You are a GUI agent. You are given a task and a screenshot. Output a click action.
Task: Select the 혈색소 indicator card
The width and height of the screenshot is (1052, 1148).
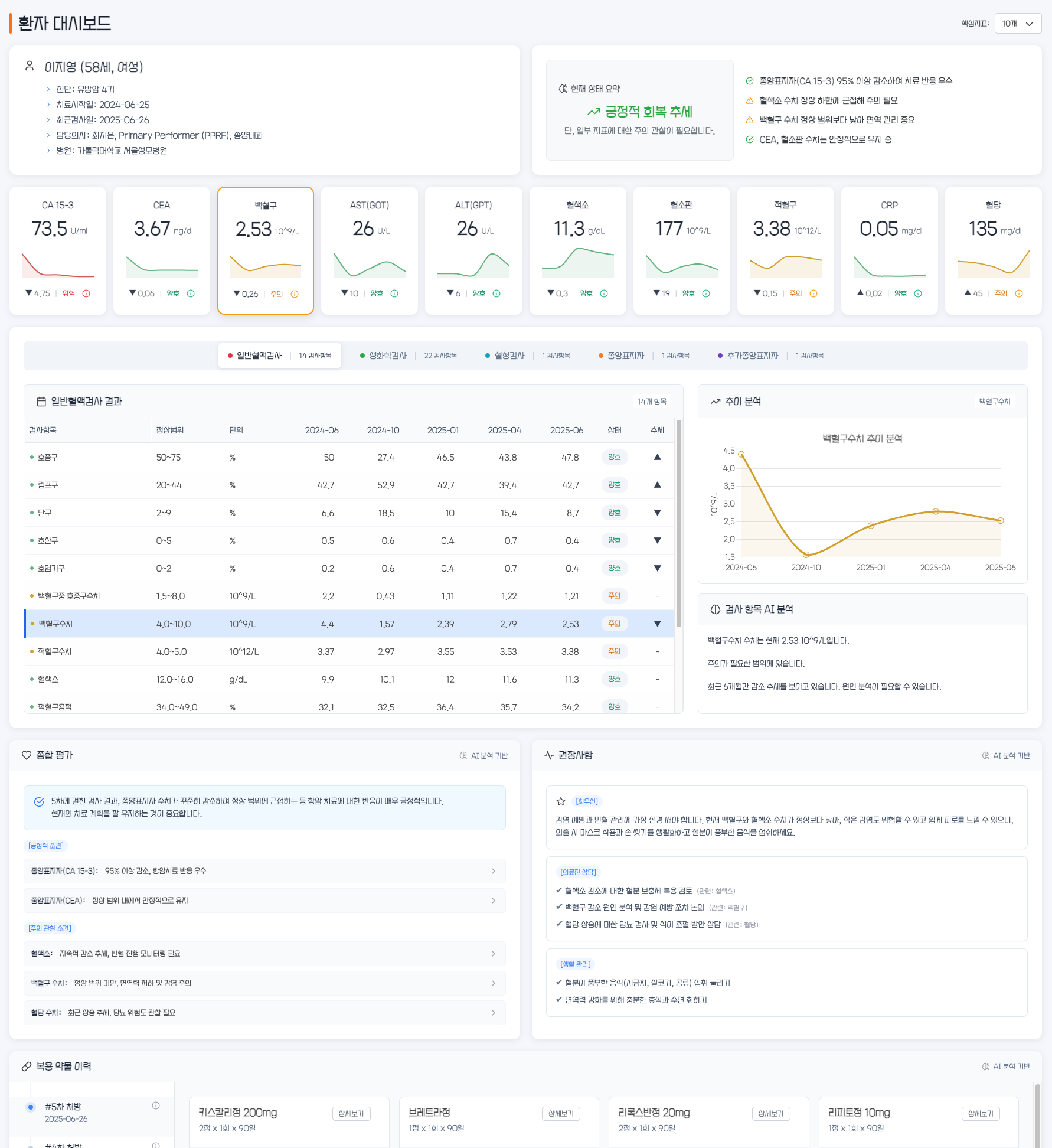(577, 250)
